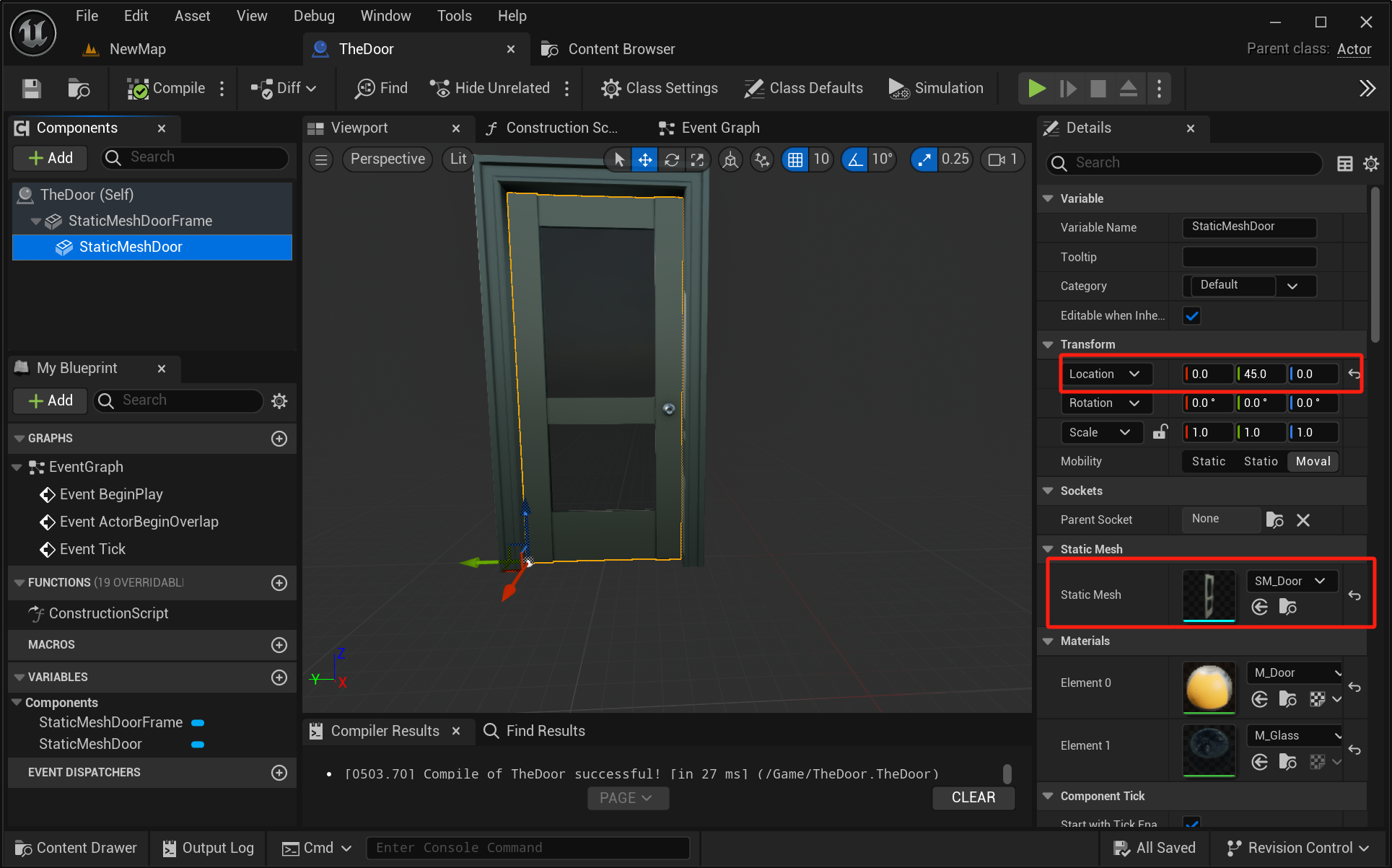The width and height of the screenshot is (1392, 868).
Task: Open the viewport hamburger options menu
Action: click(322, 159)
